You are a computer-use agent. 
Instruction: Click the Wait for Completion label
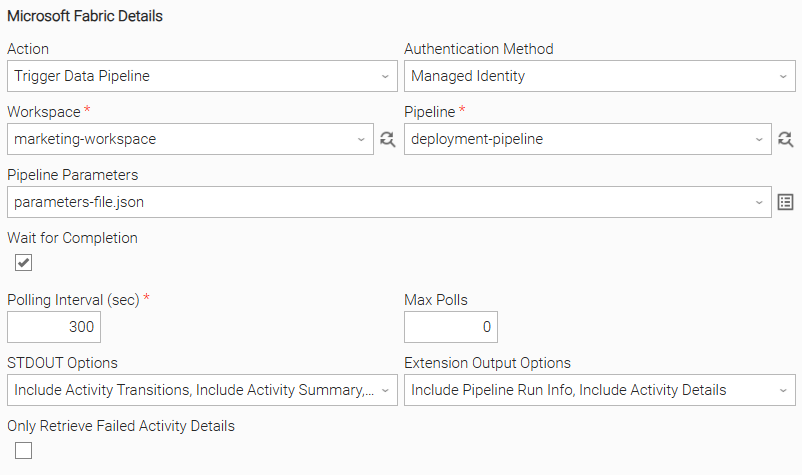72,238
